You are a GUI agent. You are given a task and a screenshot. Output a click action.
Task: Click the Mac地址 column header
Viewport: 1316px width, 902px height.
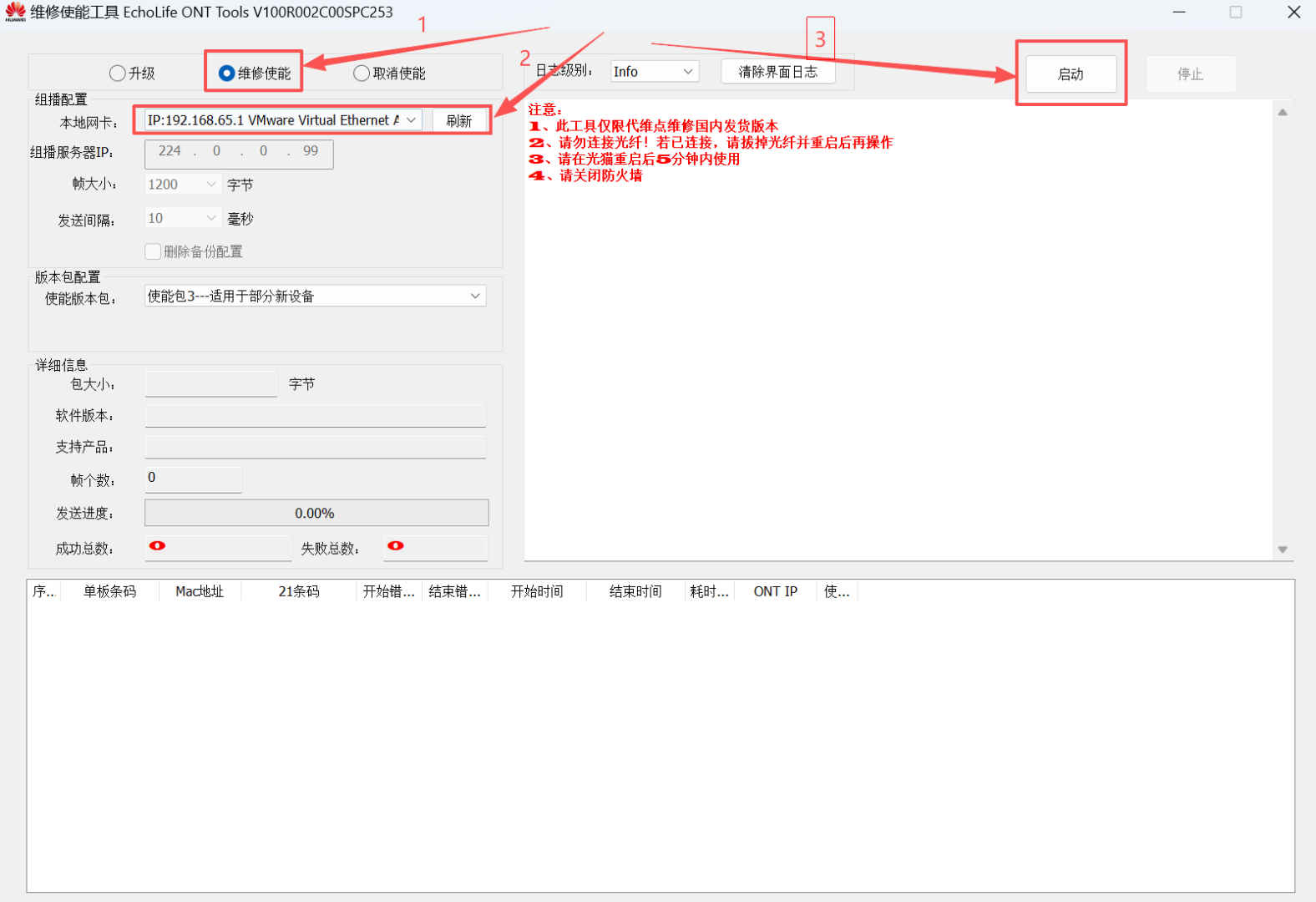tap(200, 591)
